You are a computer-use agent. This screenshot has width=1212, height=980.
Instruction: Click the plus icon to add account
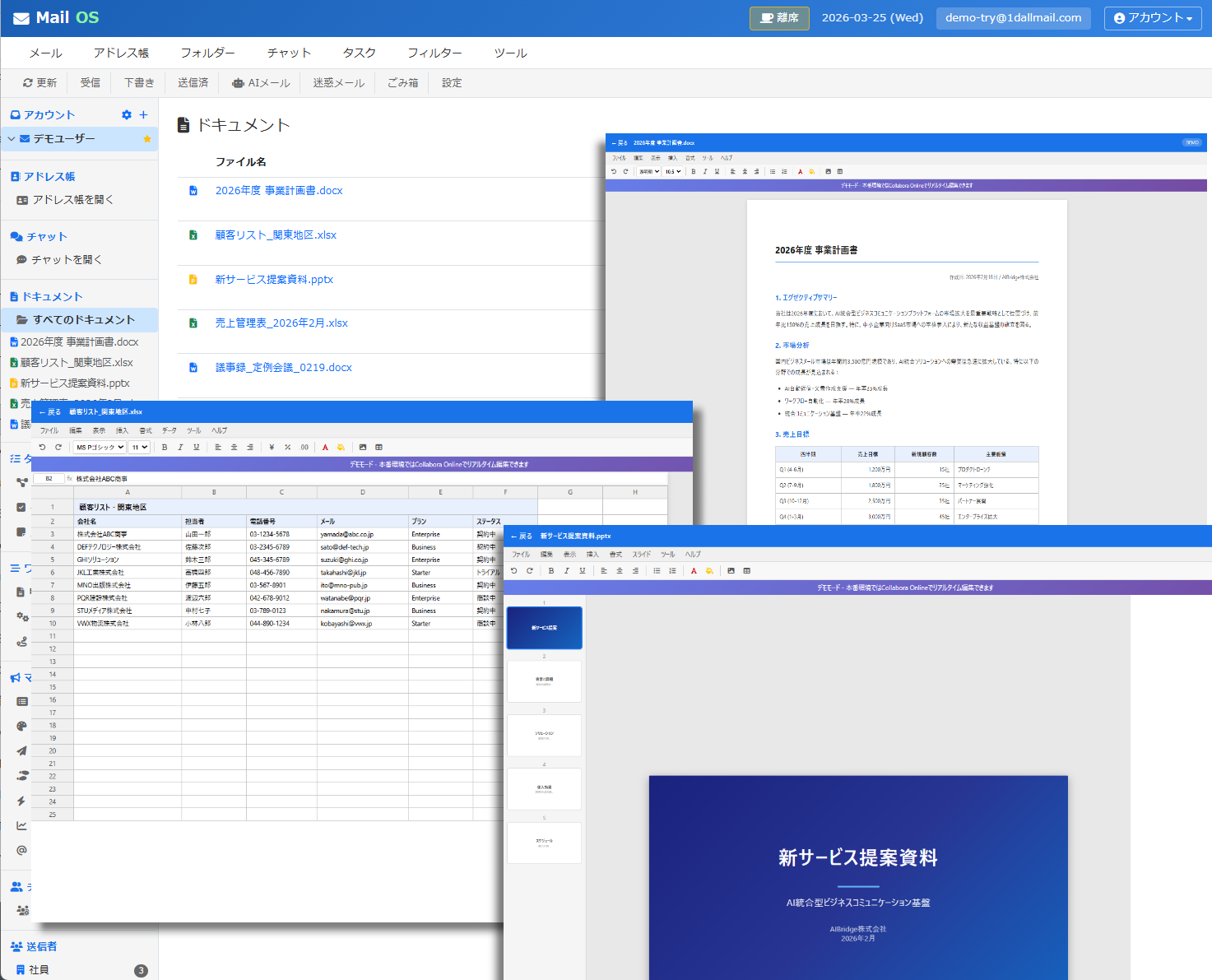coord(143,115)
